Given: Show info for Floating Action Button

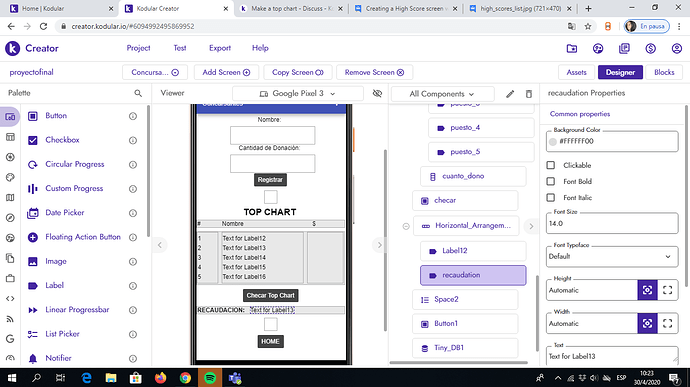Looking at the screenshot, I should pyautogui.click(x=133, y=237).
